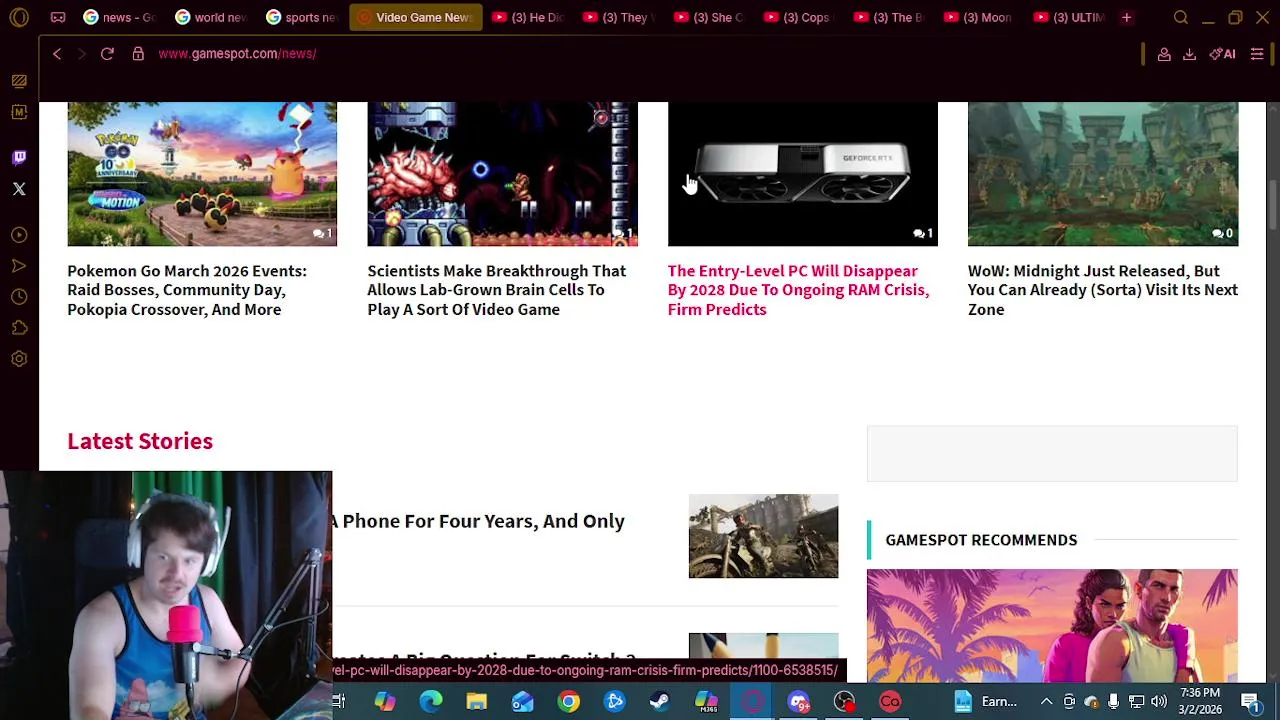
Task: Click the gamespot.com/news address bar
Action: (237, 54)
